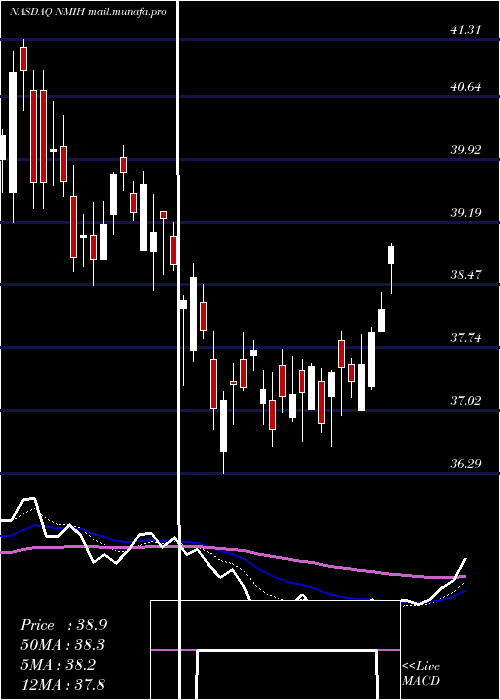
Task: Click the 41.31 price axis label
Action: (x=466, y=30)
